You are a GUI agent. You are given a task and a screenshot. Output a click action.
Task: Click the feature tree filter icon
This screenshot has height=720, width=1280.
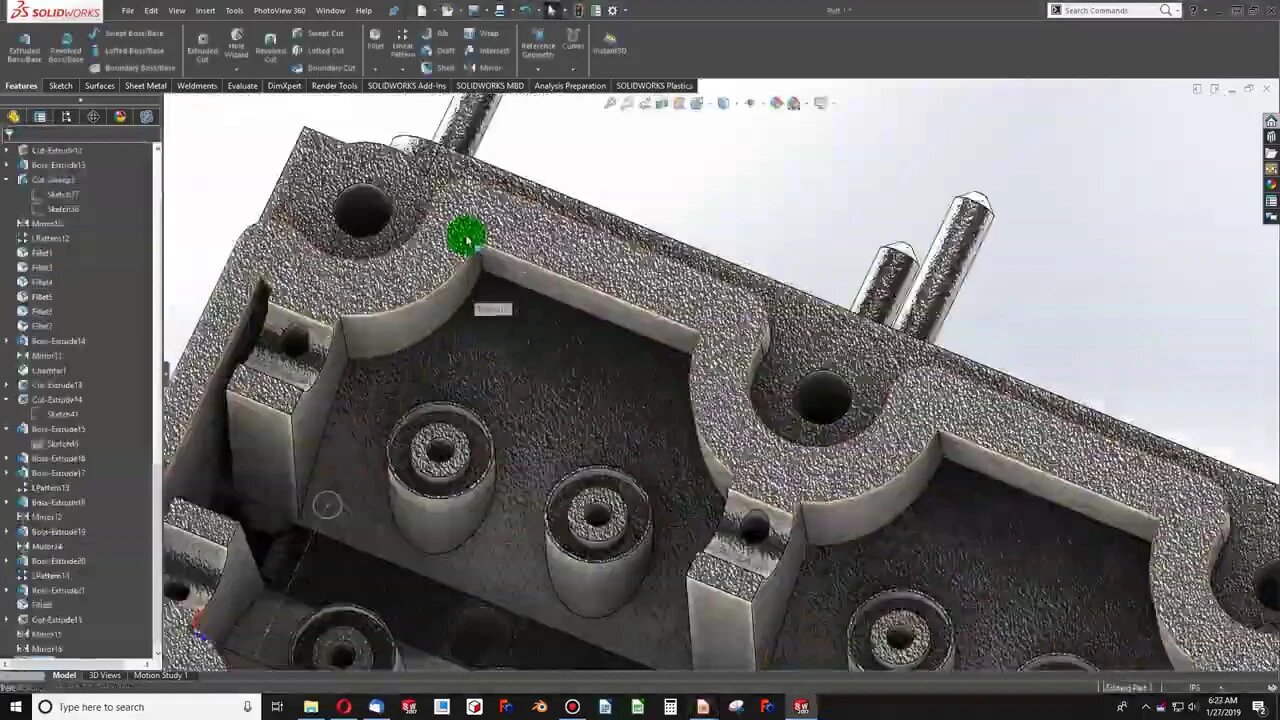[9, 134]
